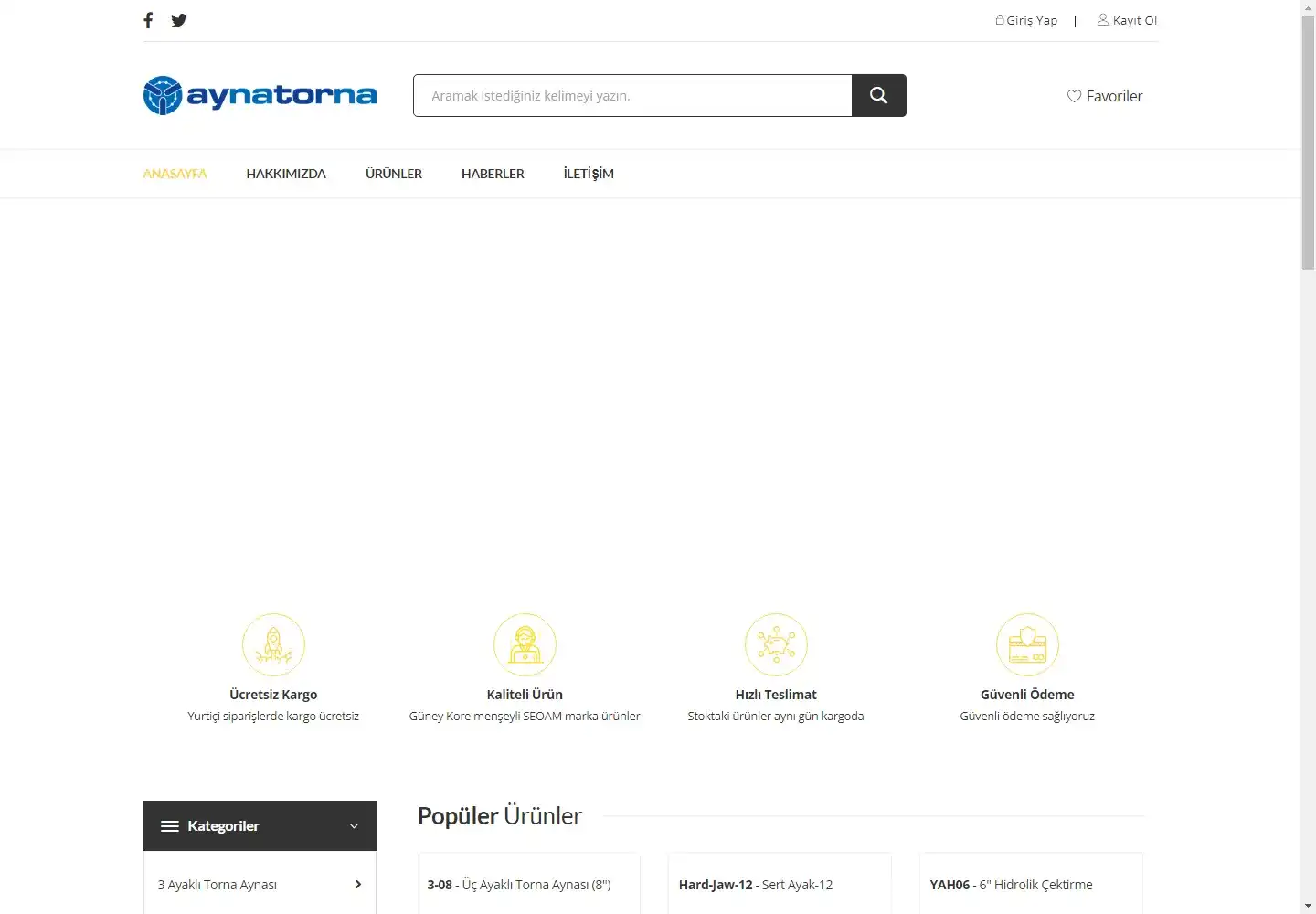The width and height of the screenshot is (1316, 914).
Task: Expand 3 Ayaklı Torna Aynası arrow
Action: tap(358, 884)
